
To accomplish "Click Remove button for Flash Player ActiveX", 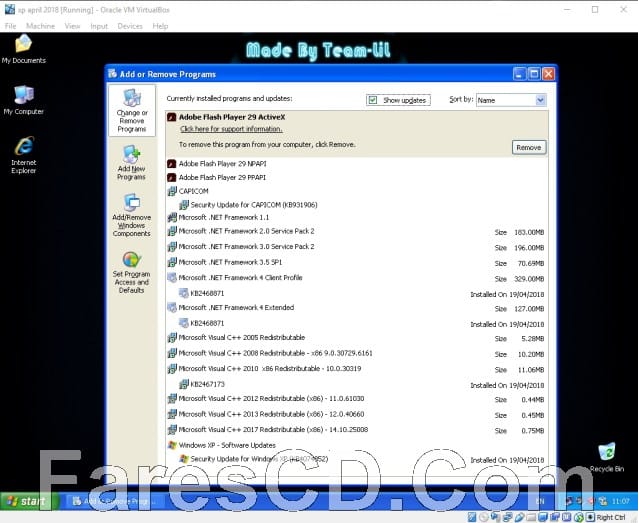I will pyautogui.click(x=529, y=147).
